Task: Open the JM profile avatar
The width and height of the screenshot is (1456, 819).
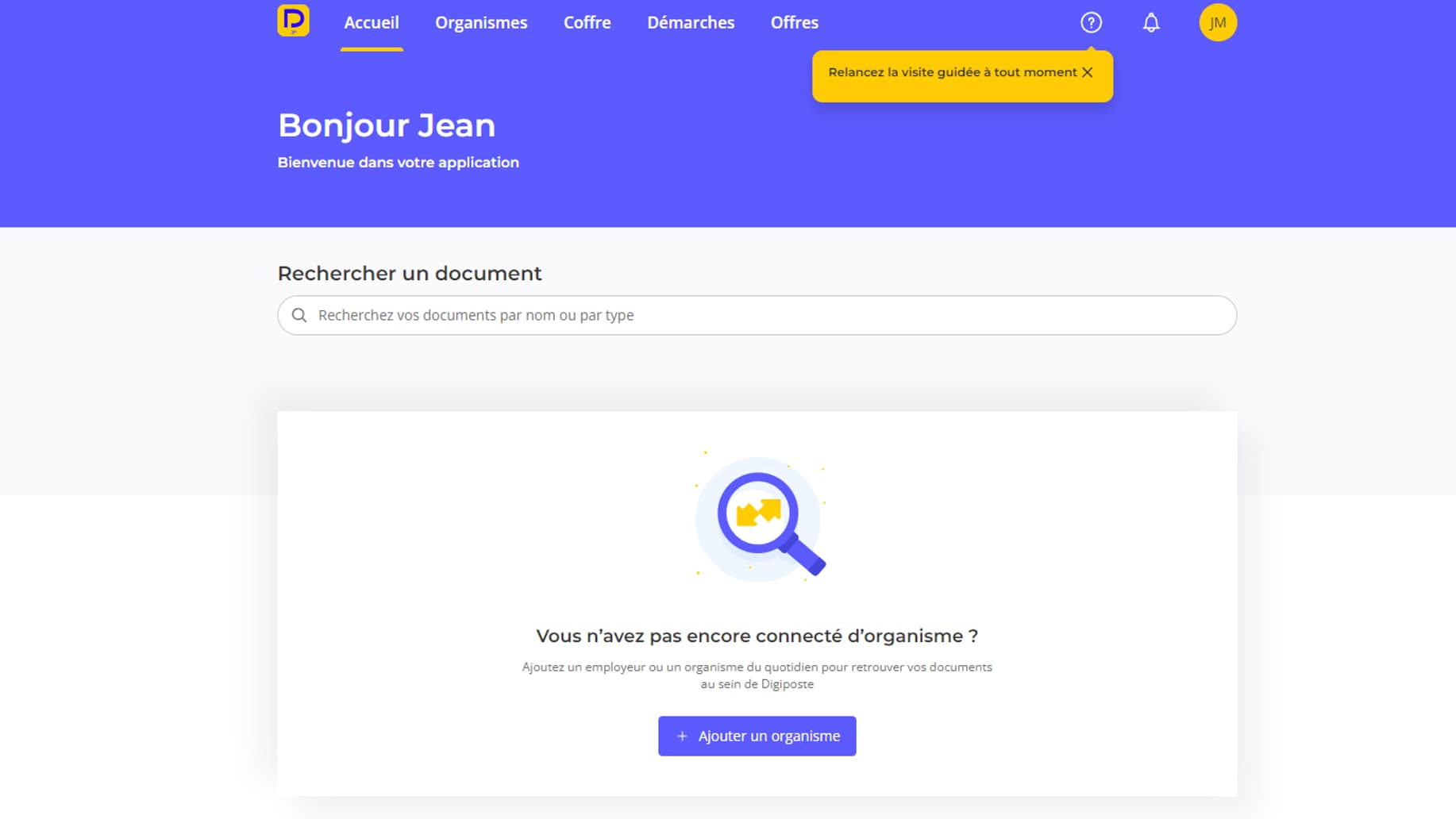Action: (x=1217, y=22)
